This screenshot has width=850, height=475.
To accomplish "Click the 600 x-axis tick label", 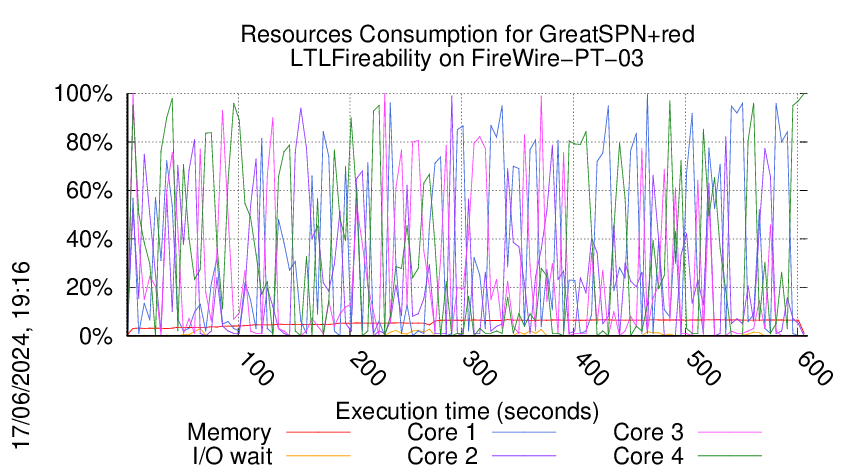I will [x=815, y=370].
